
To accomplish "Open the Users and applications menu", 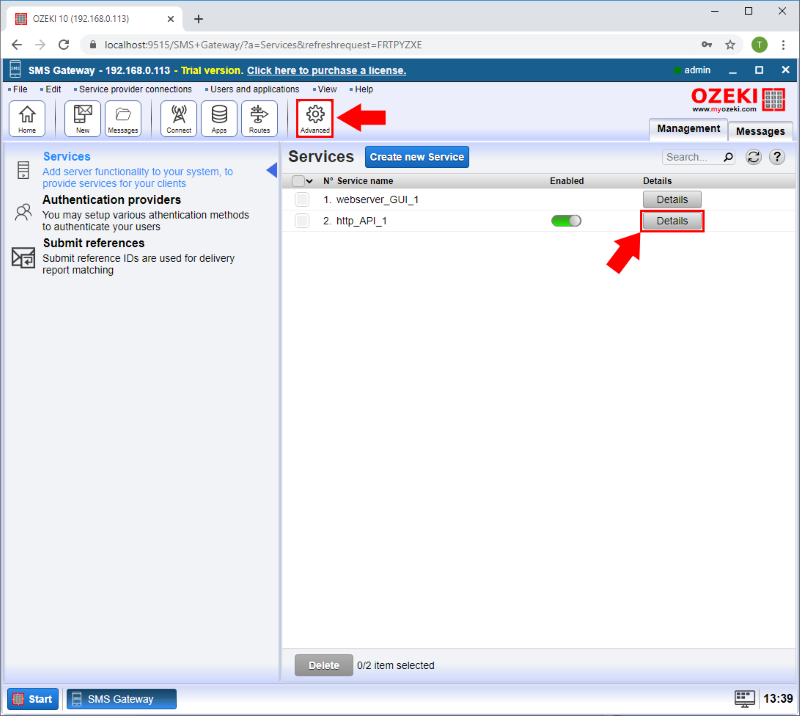I will pyautogui.click(x=254, y=90).
